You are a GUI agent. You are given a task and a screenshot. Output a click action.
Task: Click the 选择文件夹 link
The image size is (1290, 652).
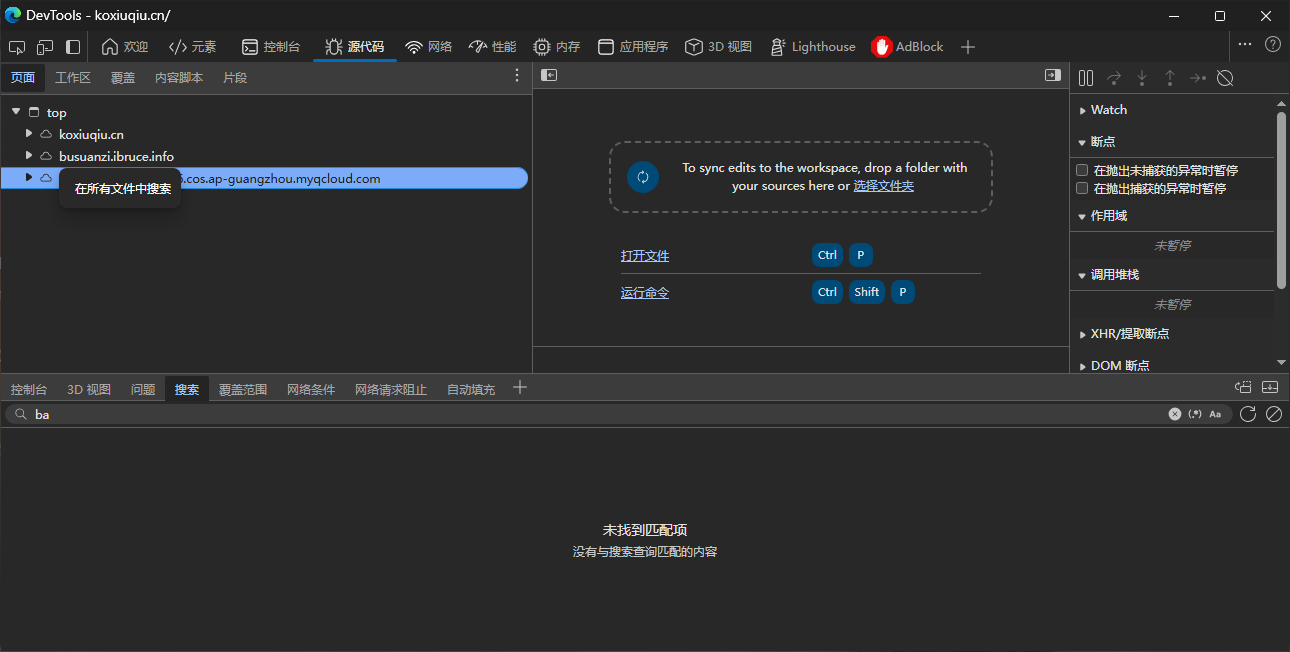tap(883, 186)
